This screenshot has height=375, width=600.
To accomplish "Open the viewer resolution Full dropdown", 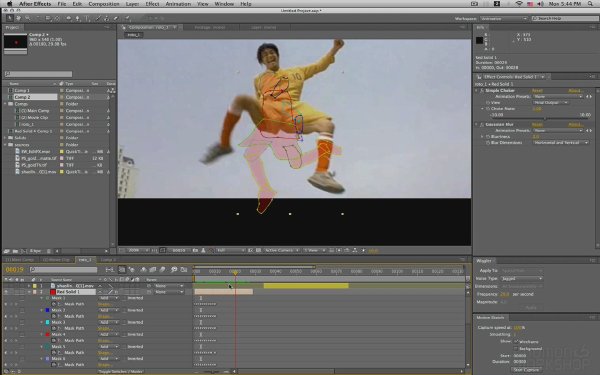I will pyautogui.click(x=230, y=250).
